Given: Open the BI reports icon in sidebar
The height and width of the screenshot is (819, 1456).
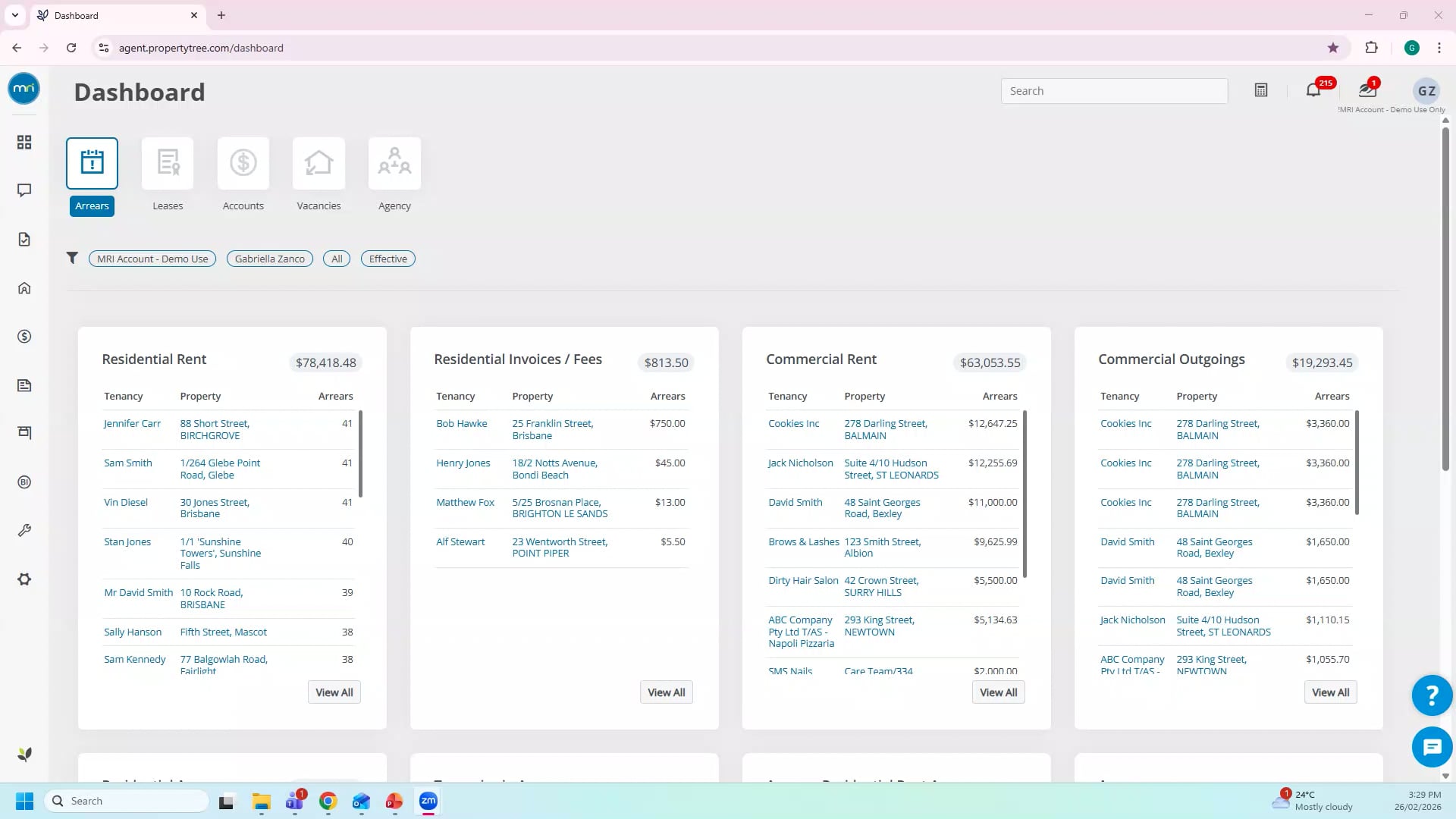Looking at the screenshot, I should coord(24,482).
